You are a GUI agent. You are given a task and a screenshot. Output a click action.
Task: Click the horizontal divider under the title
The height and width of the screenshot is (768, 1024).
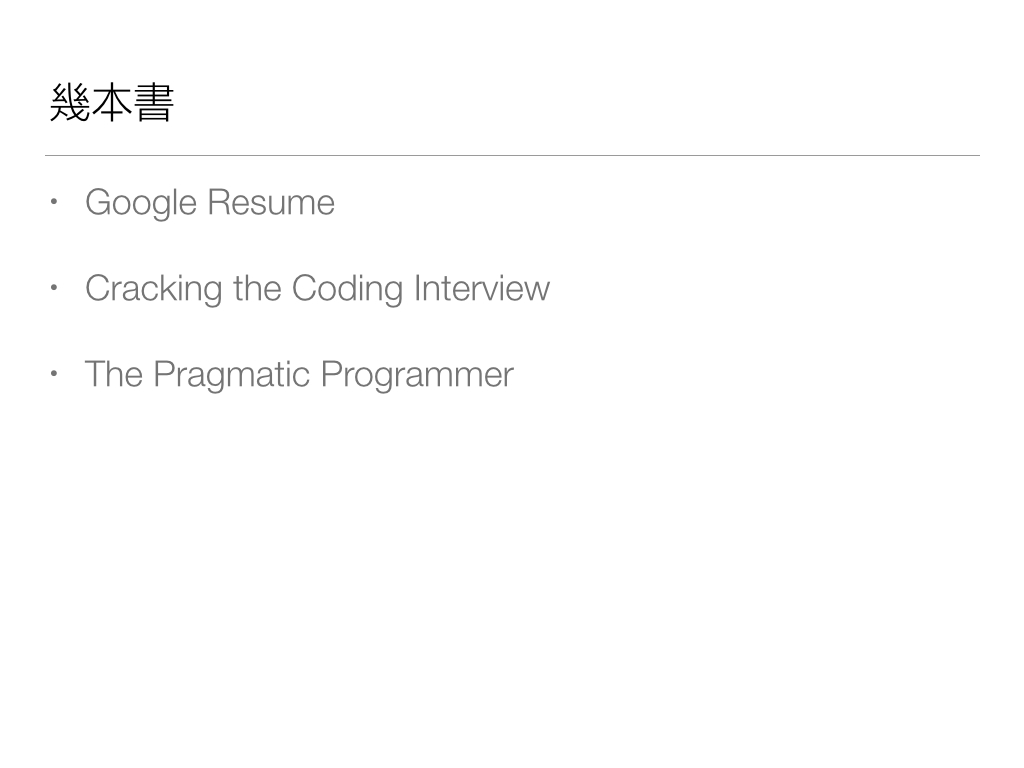pyautogui.click(x=512, y=156)
